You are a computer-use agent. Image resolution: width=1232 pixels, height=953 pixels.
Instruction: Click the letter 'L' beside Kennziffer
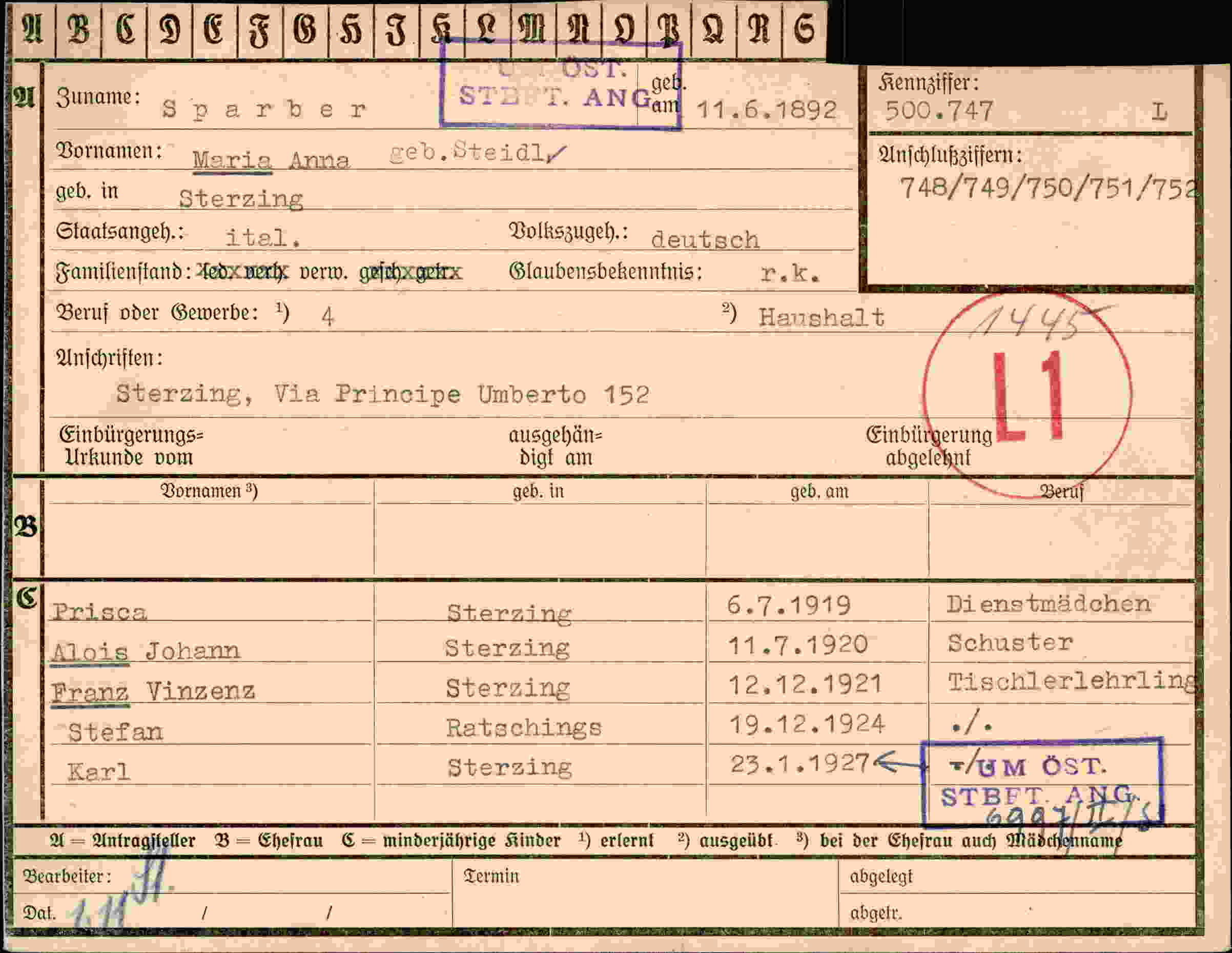pyautogui.click(x=1160, y=112)
